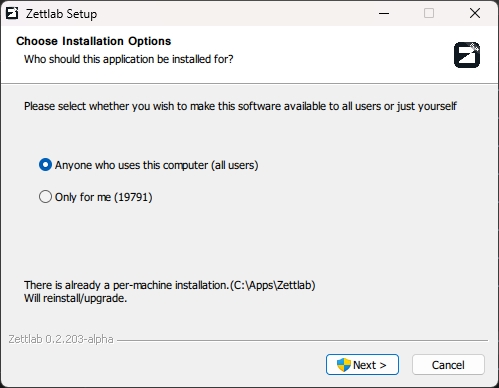Click the 'Zettlab 0.2.203-alpha' version label
This screenshot has height=388, width=499.
[61, 339]
